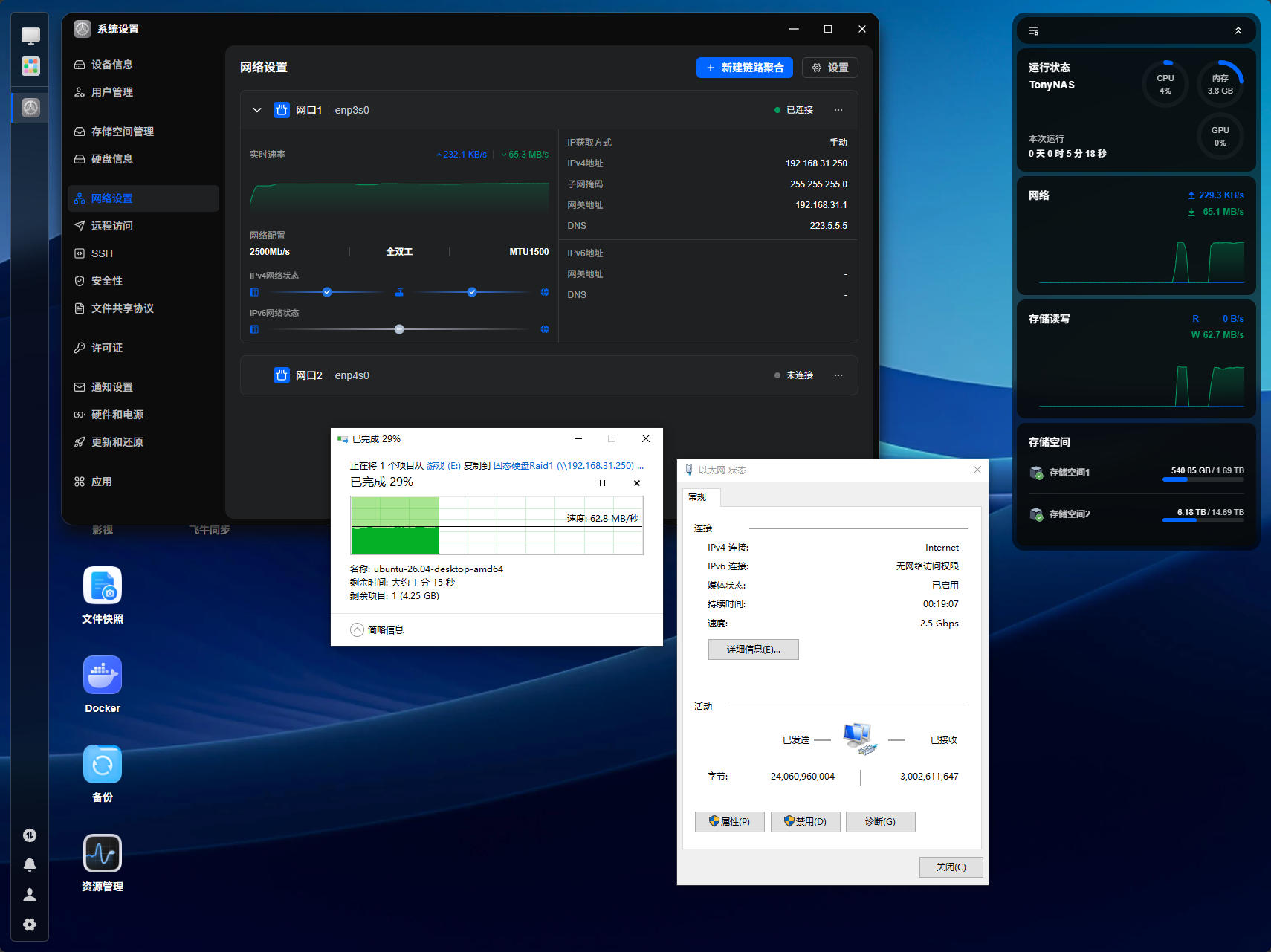Click DNS value 223.5.5.5
Viewport: 1271px width, 952px height.
[x=829, y=226]
